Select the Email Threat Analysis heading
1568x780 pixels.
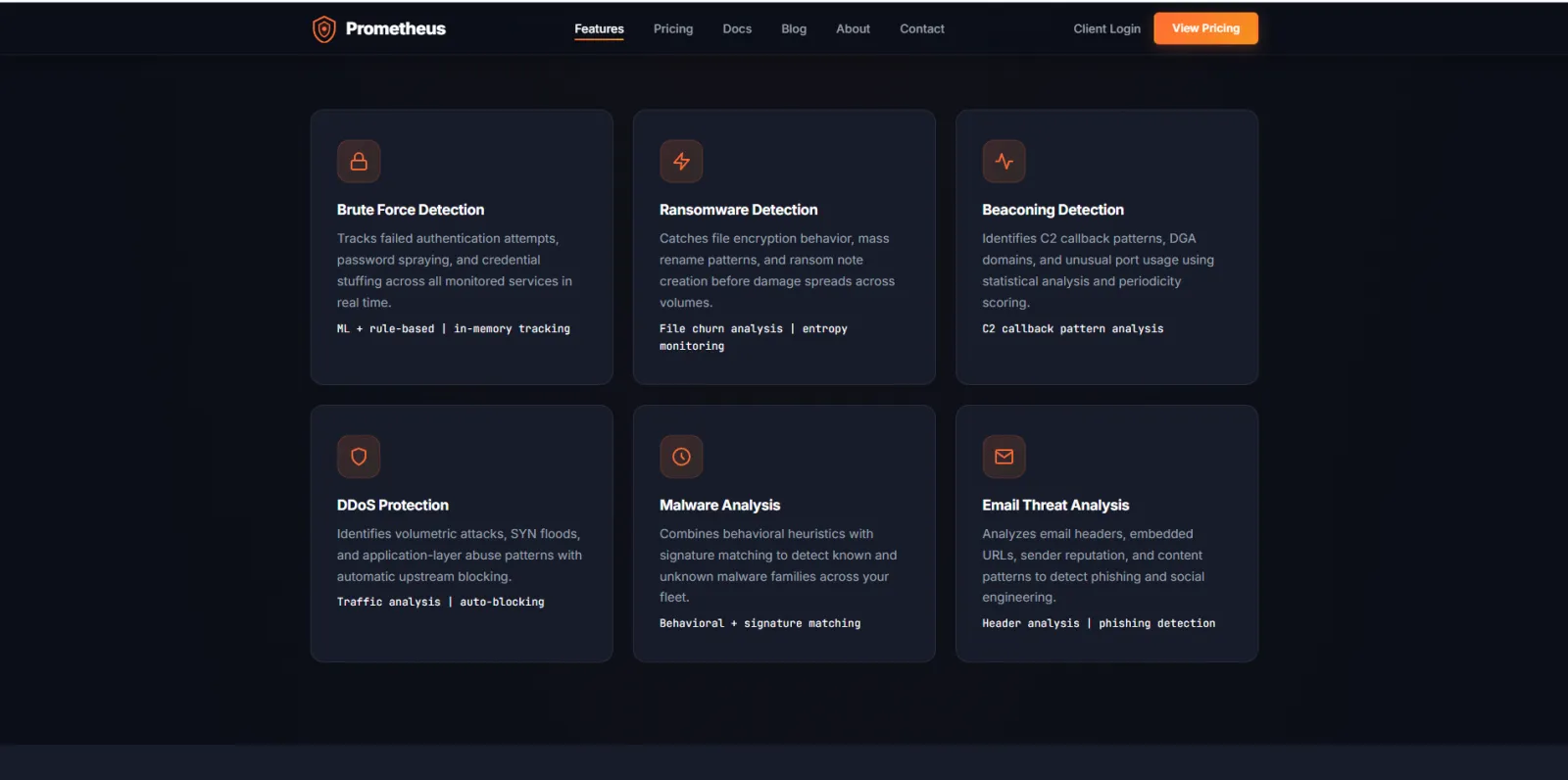pyautogui.click(x=1055, y=506)
